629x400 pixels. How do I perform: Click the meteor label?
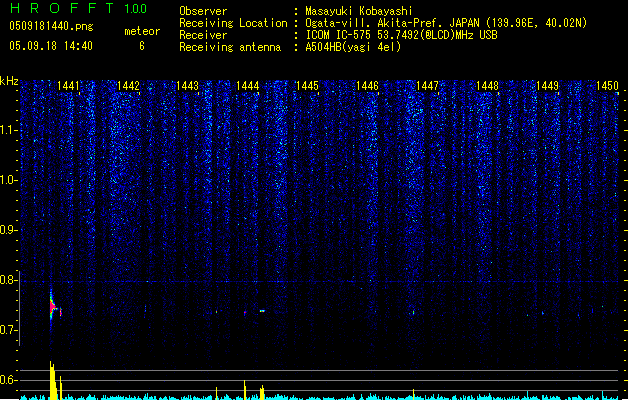(142, 31)
